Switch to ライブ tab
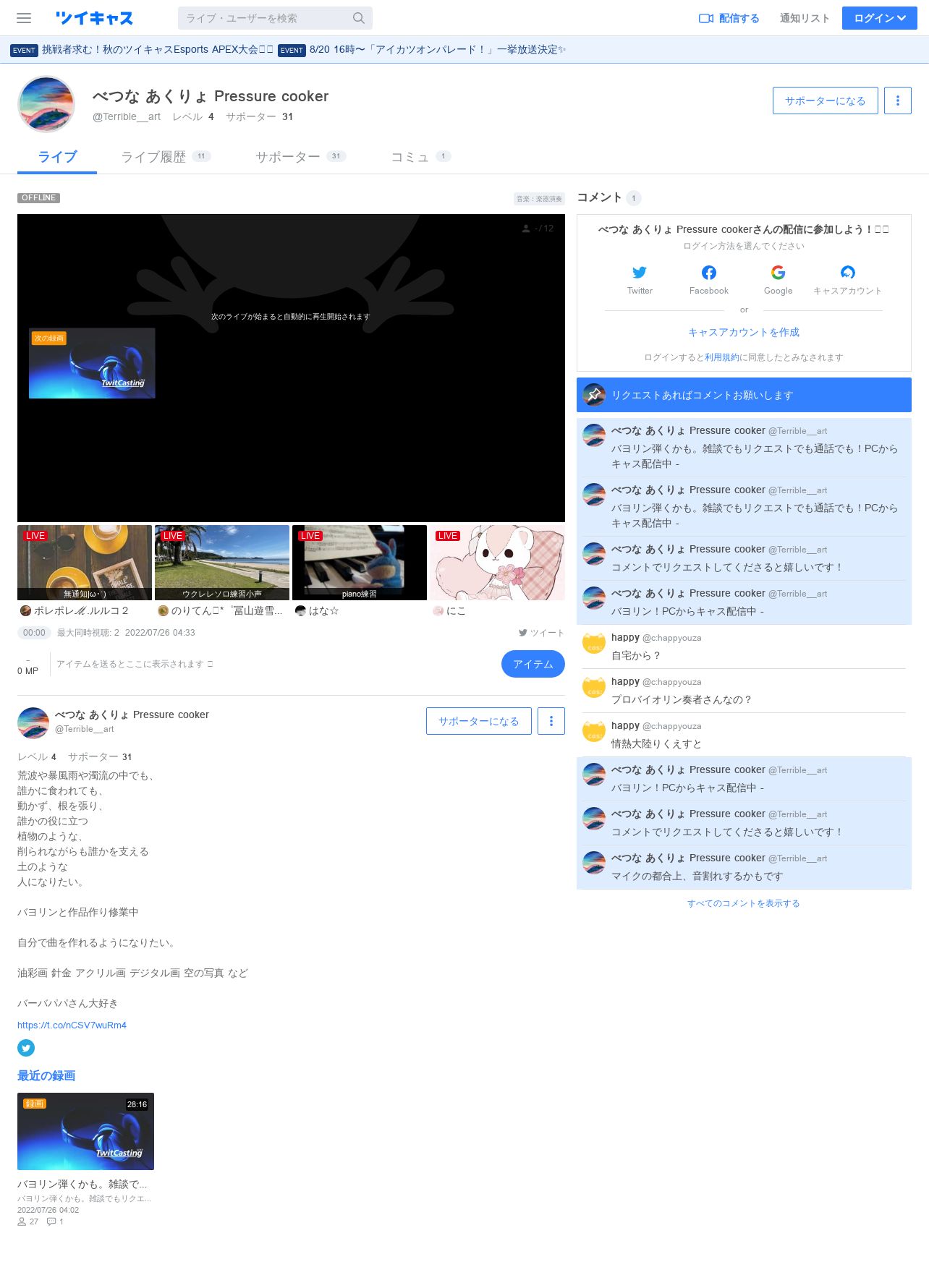The width and height of the screenshot is (929, 1288). [57, 157]
